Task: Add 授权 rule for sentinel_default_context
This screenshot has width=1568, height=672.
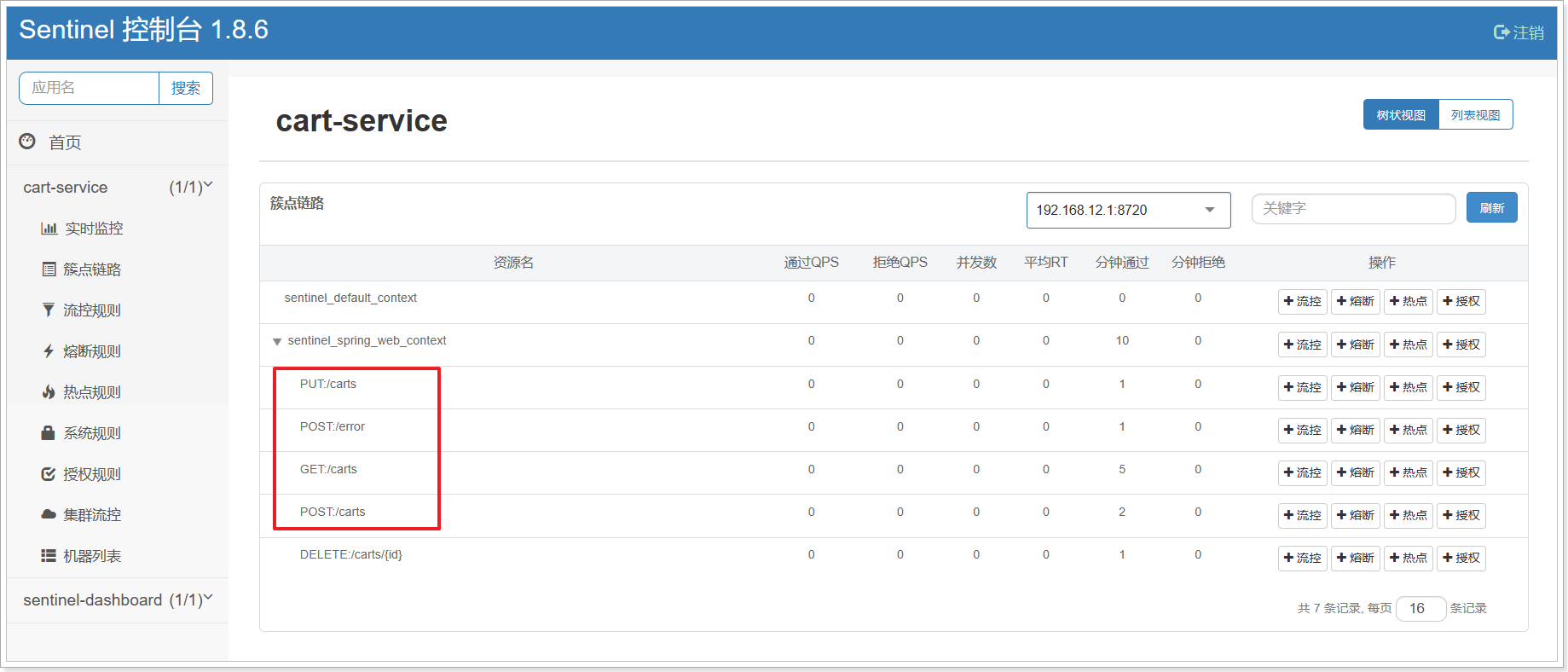Action: [x=1461, y=302]
